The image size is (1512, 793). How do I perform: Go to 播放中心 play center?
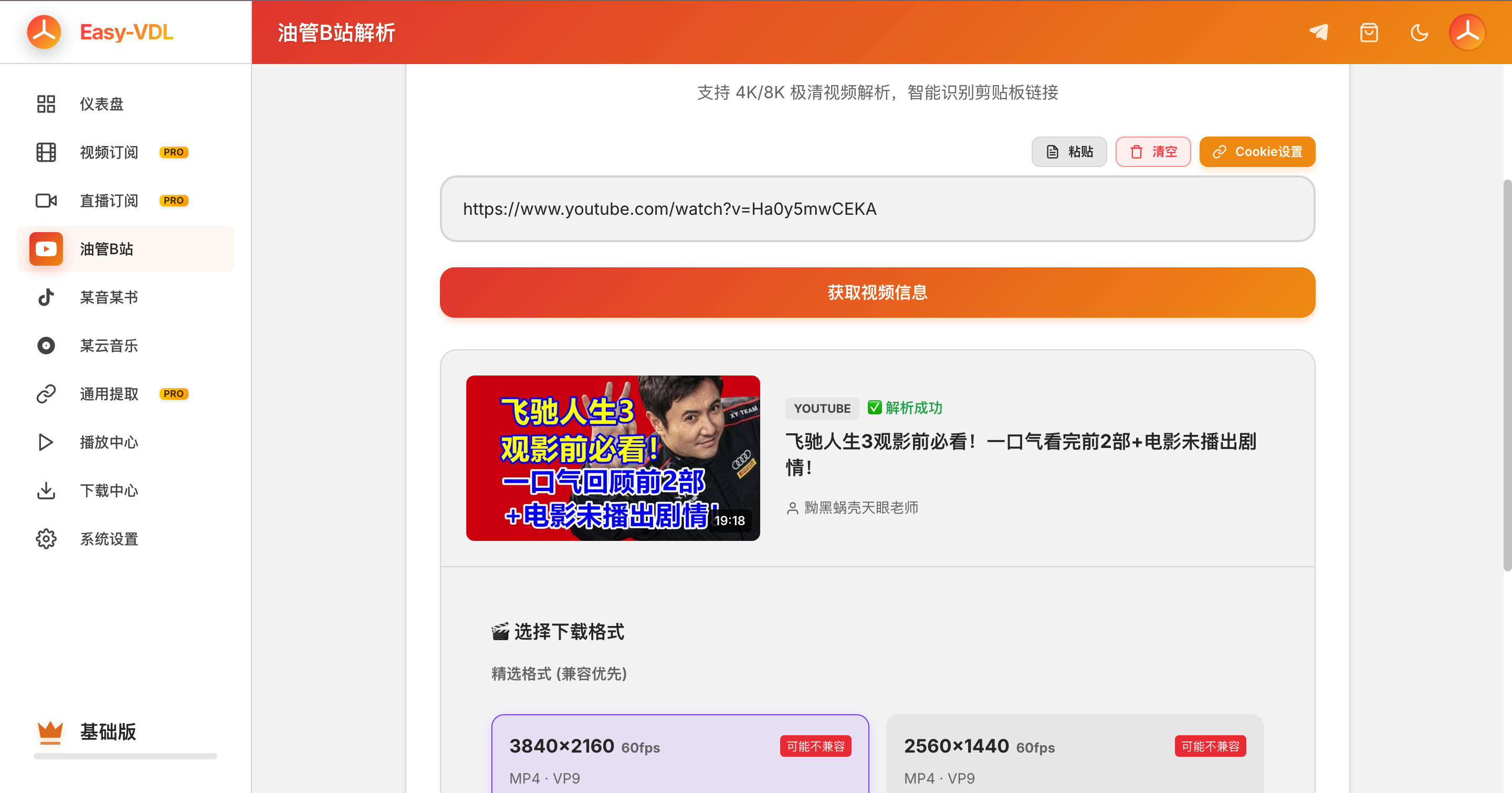(109, 442)
